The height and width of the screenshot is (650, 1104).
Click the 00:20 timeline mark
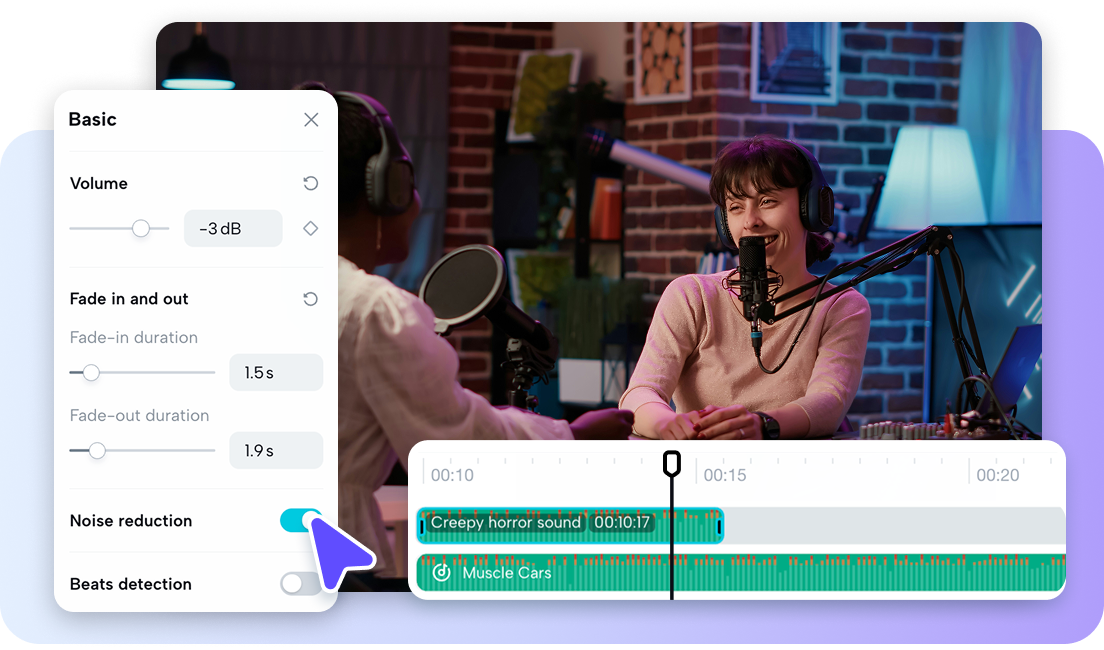click(998, 475)
